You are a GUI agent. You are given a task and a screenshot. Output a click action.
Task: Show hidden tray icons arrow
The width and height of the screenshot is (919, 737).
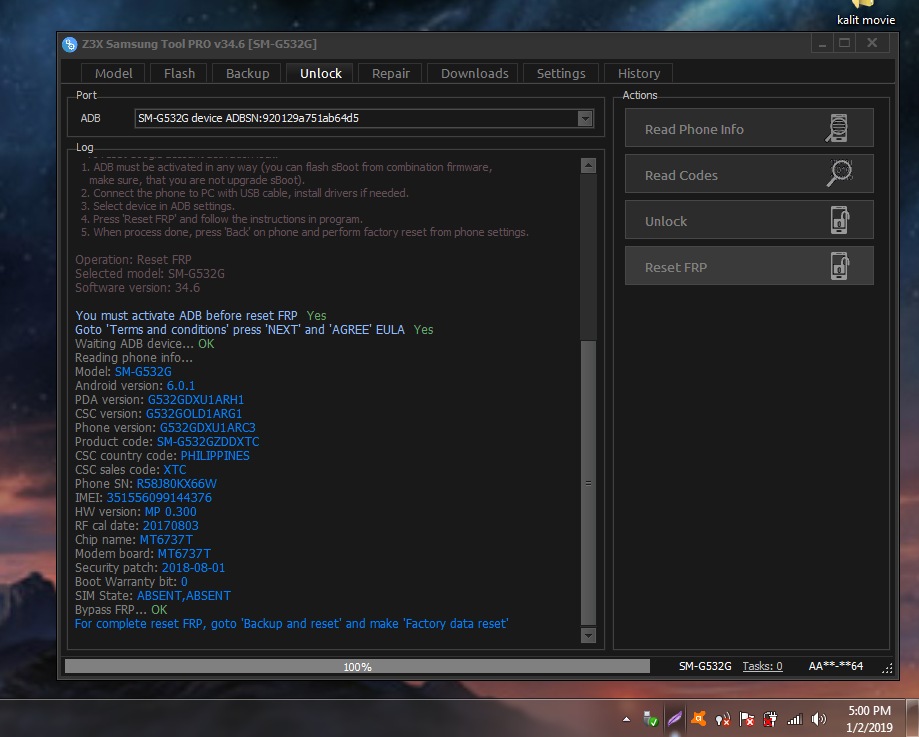coord(627,719)
